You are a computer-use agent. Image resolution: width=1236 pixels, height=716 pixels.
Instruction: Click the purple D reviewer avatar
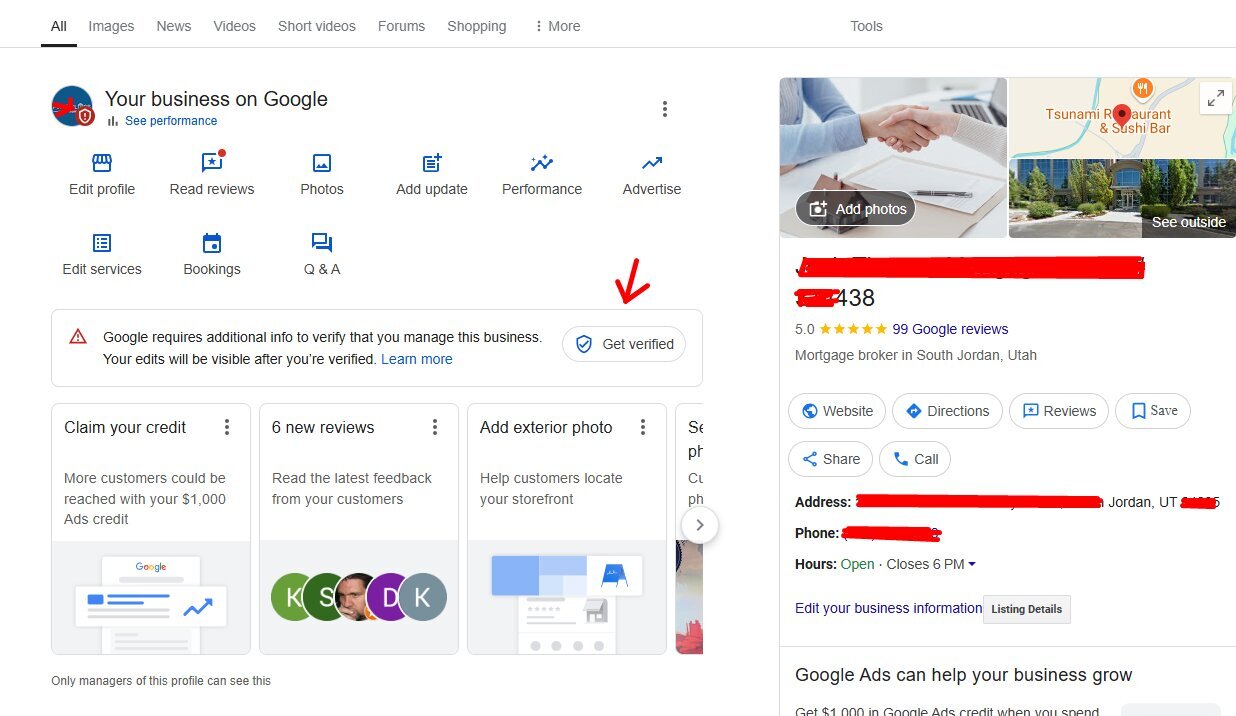(388, 597)
